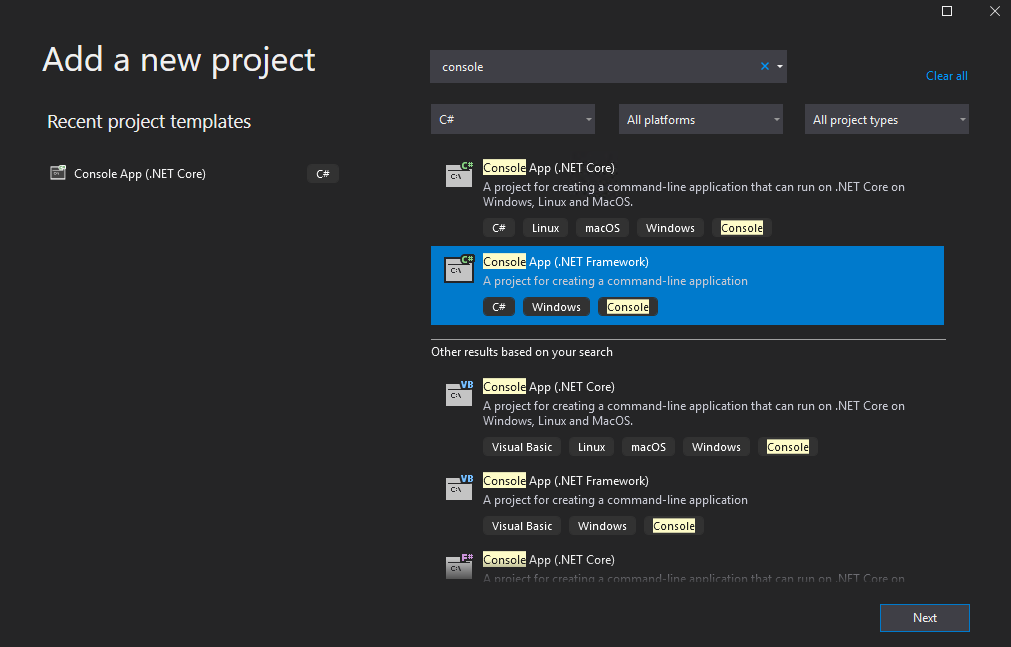The image size is (1011, 647).
Task: Select recent template Console App (.NET Core)
Action: point(140,174)
